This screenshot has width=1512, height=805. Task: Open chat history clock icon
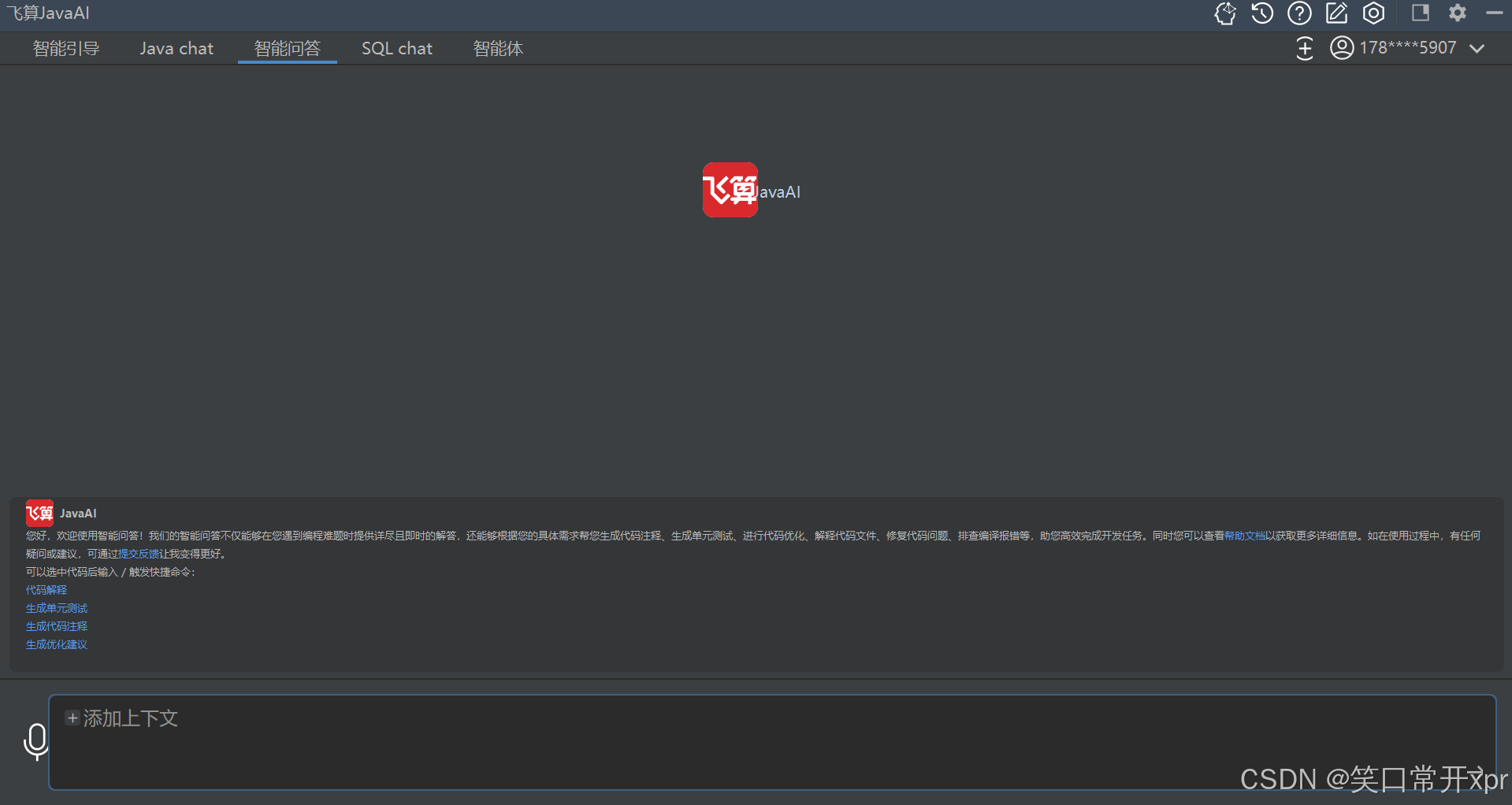1262,13
